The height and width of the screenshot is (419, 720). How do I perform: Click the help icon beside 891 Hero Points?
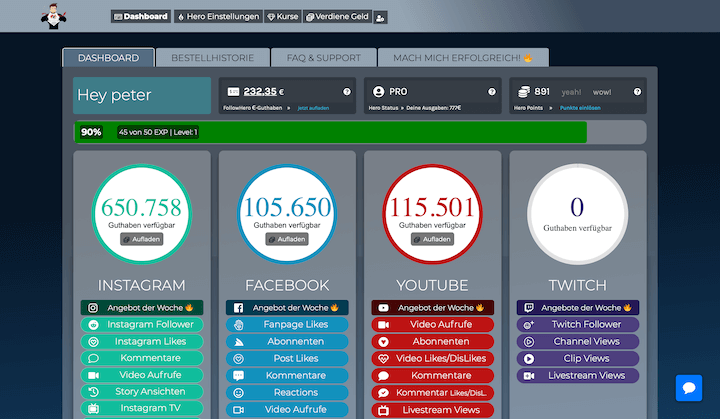(x=637, y=92)
